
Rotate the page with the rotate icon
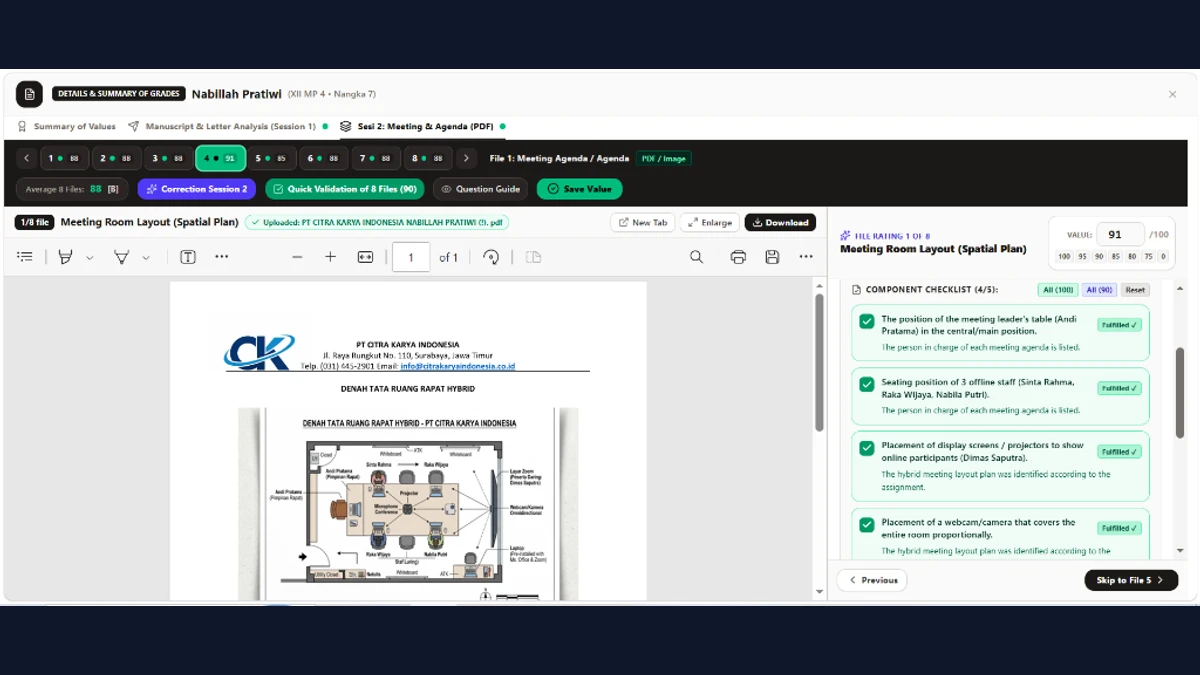(491, 257)
